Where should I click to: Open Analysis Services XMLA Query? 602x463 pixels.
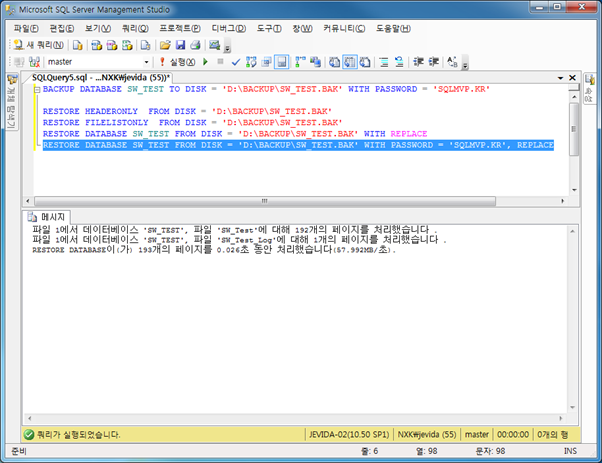point(127,45)
